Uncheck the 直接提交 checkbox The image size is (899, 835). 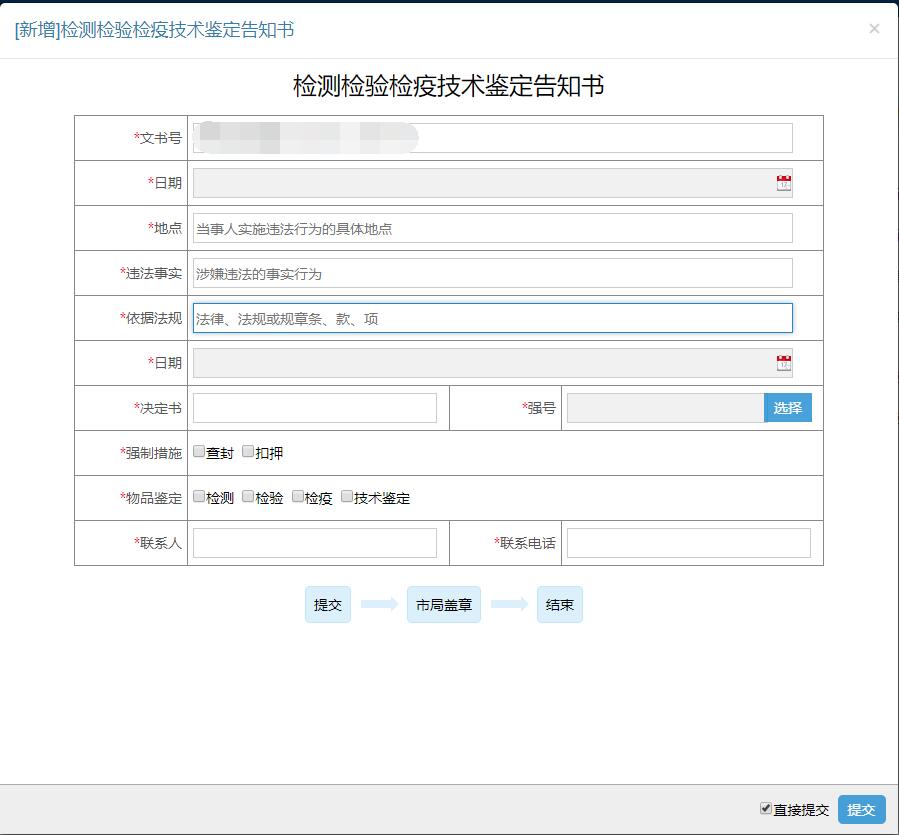765,808
